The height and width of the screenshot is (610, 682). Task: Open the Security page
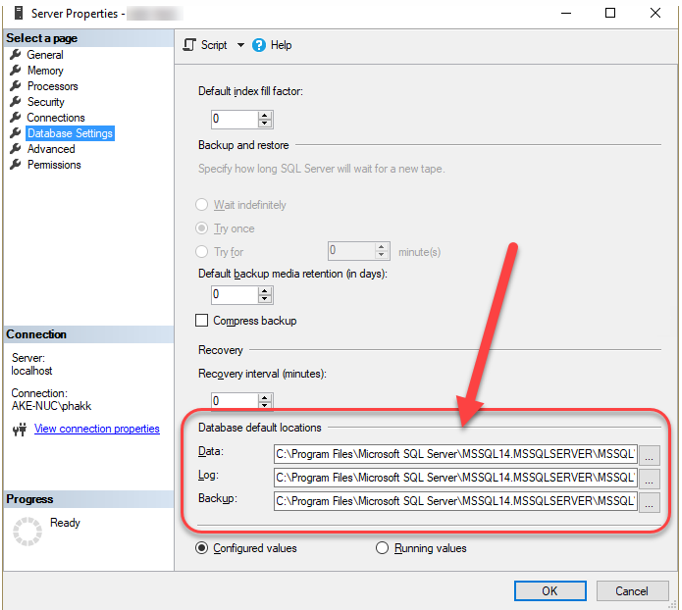point(46,102)
